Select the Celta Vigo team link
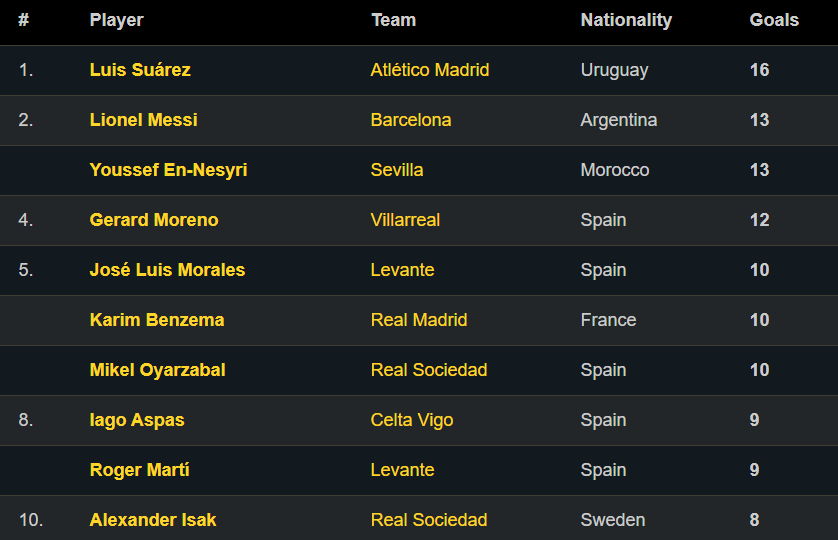 (x=412, y=420)
